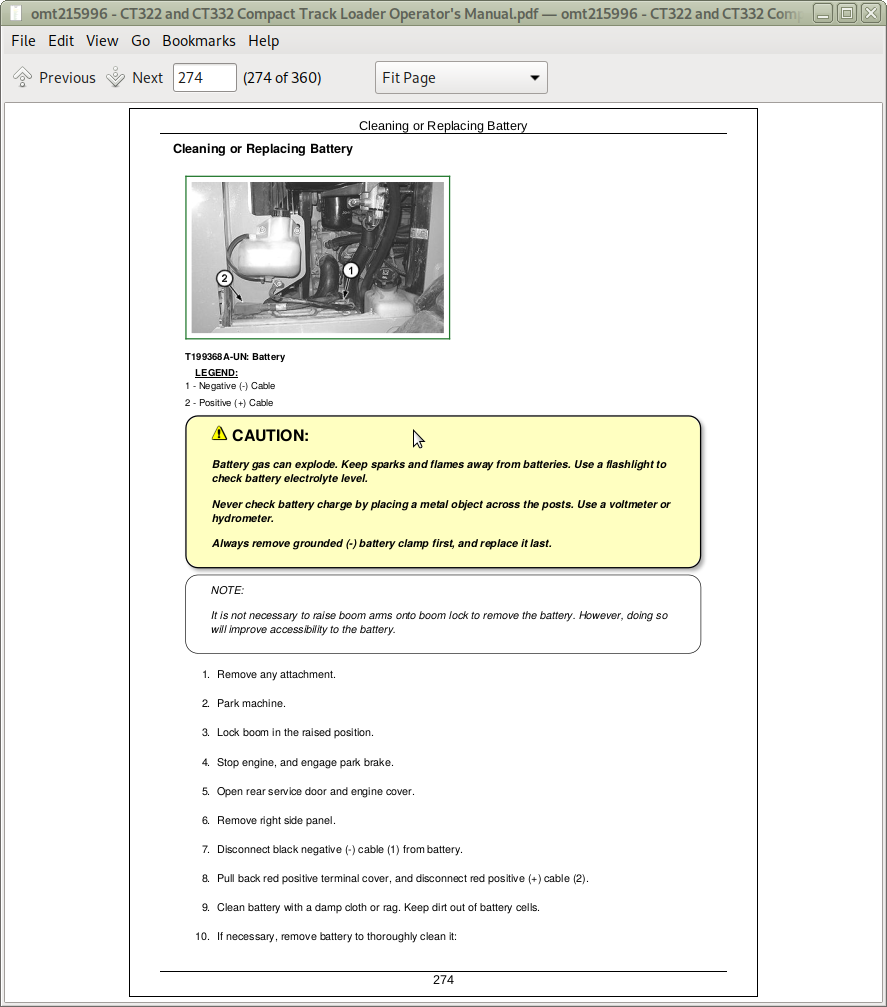Click step 10 'If necessary, remove battery' text
The width and height of the screenshot is (887, 1007).
337,936
